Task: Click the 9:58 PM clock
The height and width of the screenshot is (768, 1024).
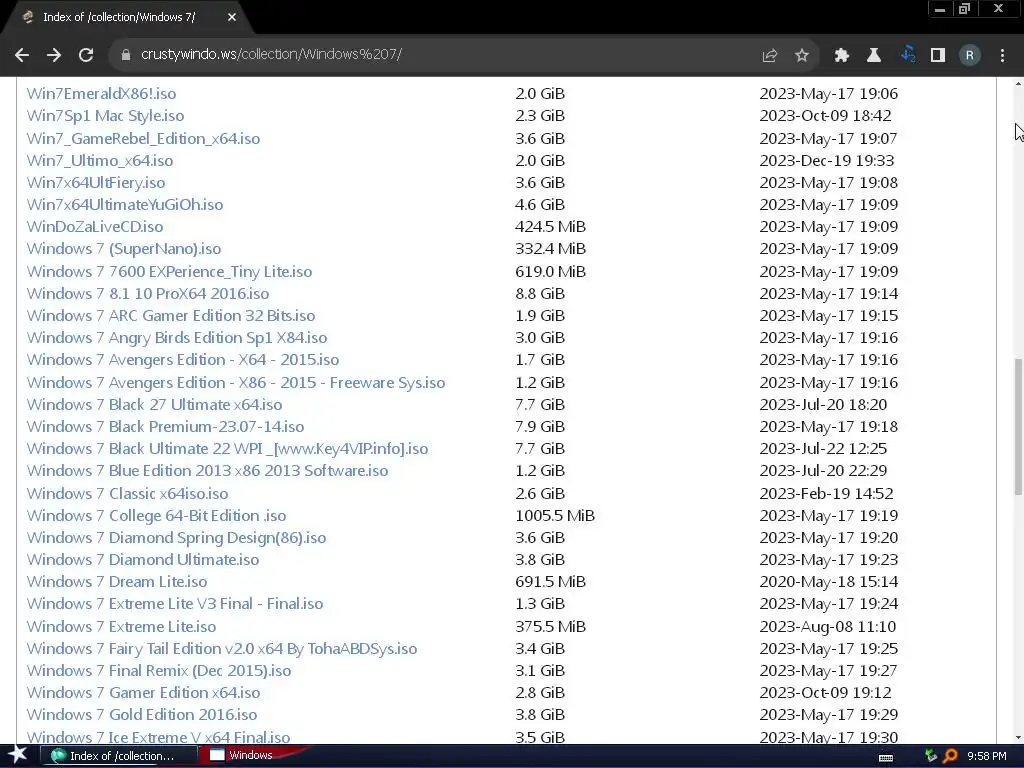Action: pyautogui.click(x=987, y=756)
